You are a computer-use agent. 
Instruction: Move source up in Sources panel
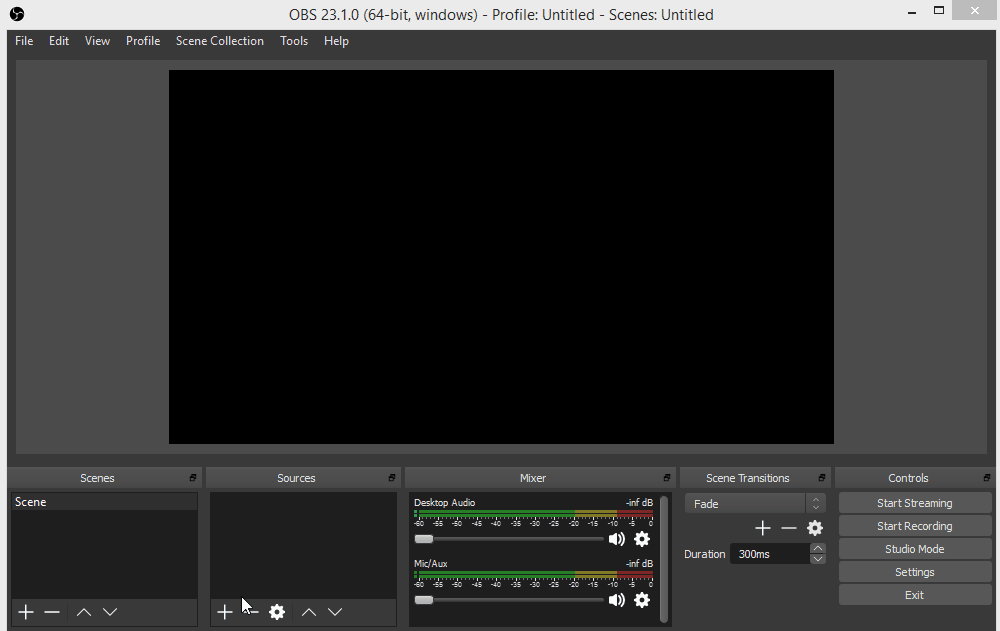[x=309, y=612]
